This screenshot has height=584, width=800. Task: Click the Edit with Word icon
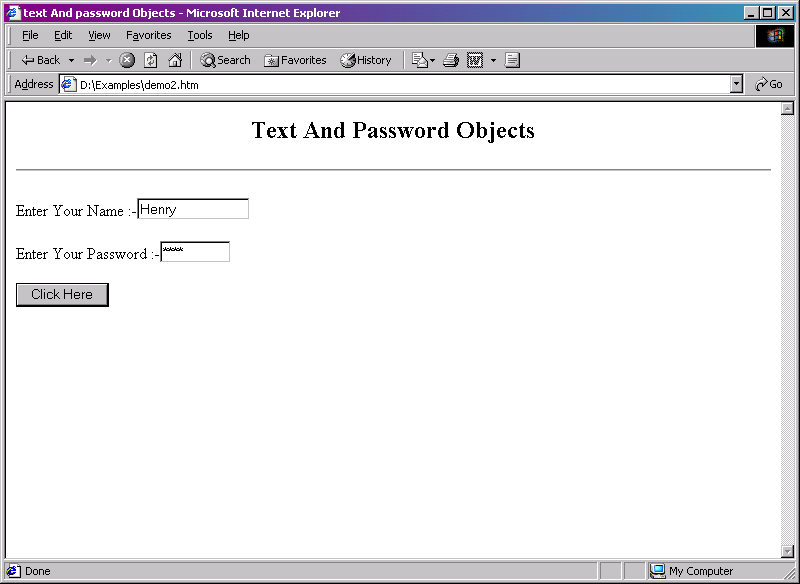(475, 60)
